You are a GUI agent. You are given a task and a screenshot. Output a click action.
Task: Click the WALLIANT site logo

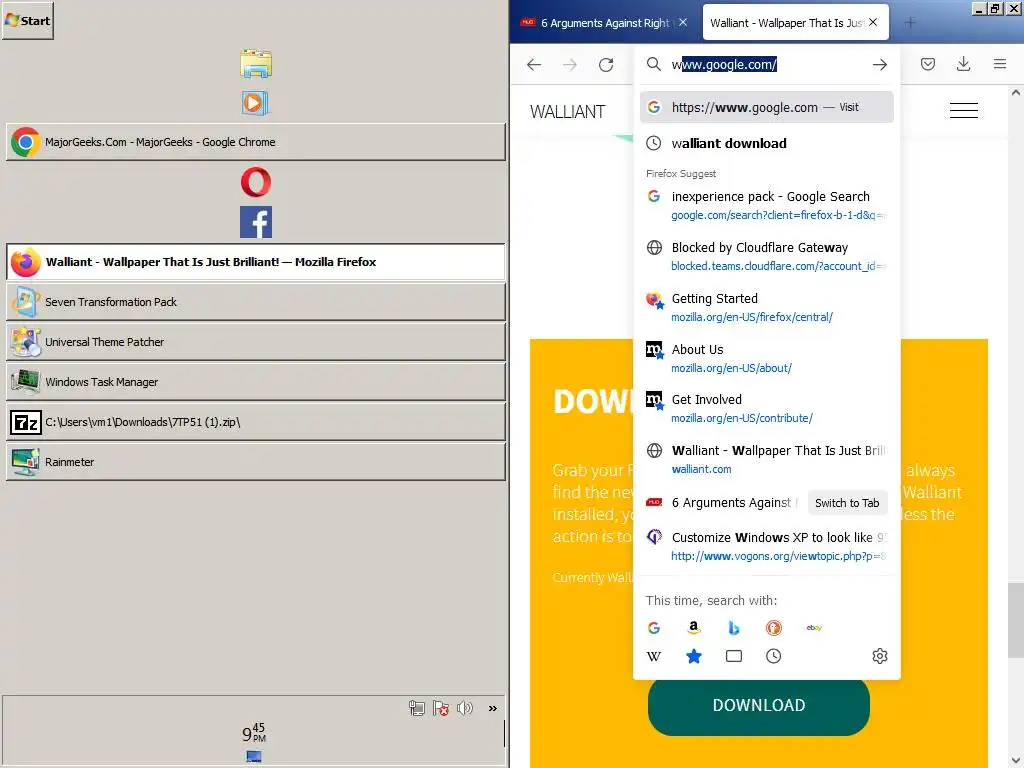pyautogui.click(x=568, y=112)
